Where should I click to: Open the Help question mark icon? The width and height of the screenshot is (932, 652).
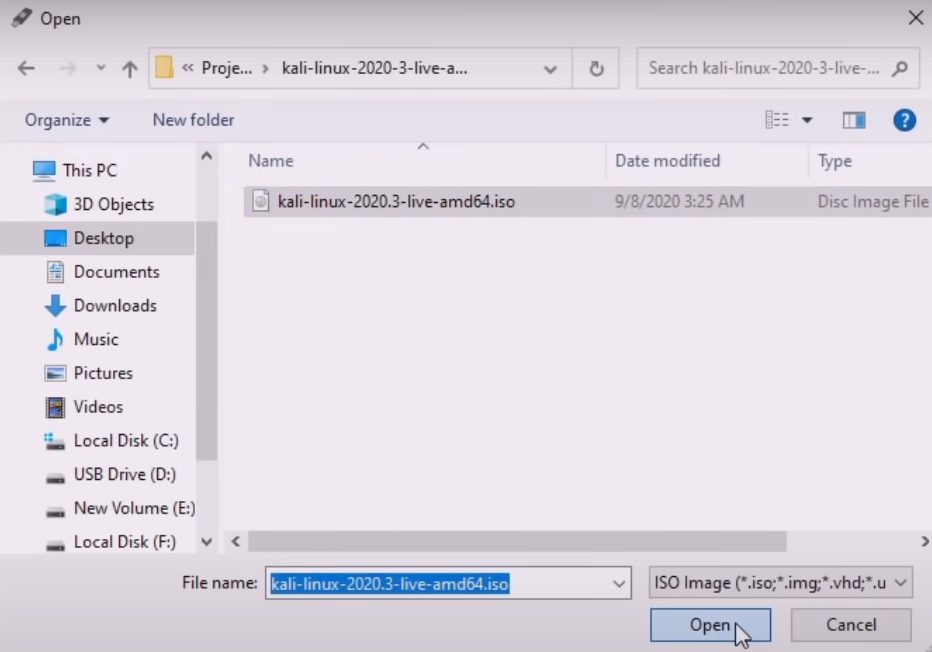pos(905,121)
